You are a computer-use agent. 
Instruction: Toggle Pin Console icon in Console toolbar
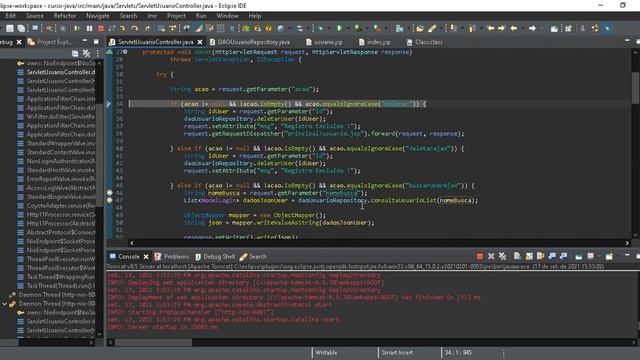pos(579,256)
